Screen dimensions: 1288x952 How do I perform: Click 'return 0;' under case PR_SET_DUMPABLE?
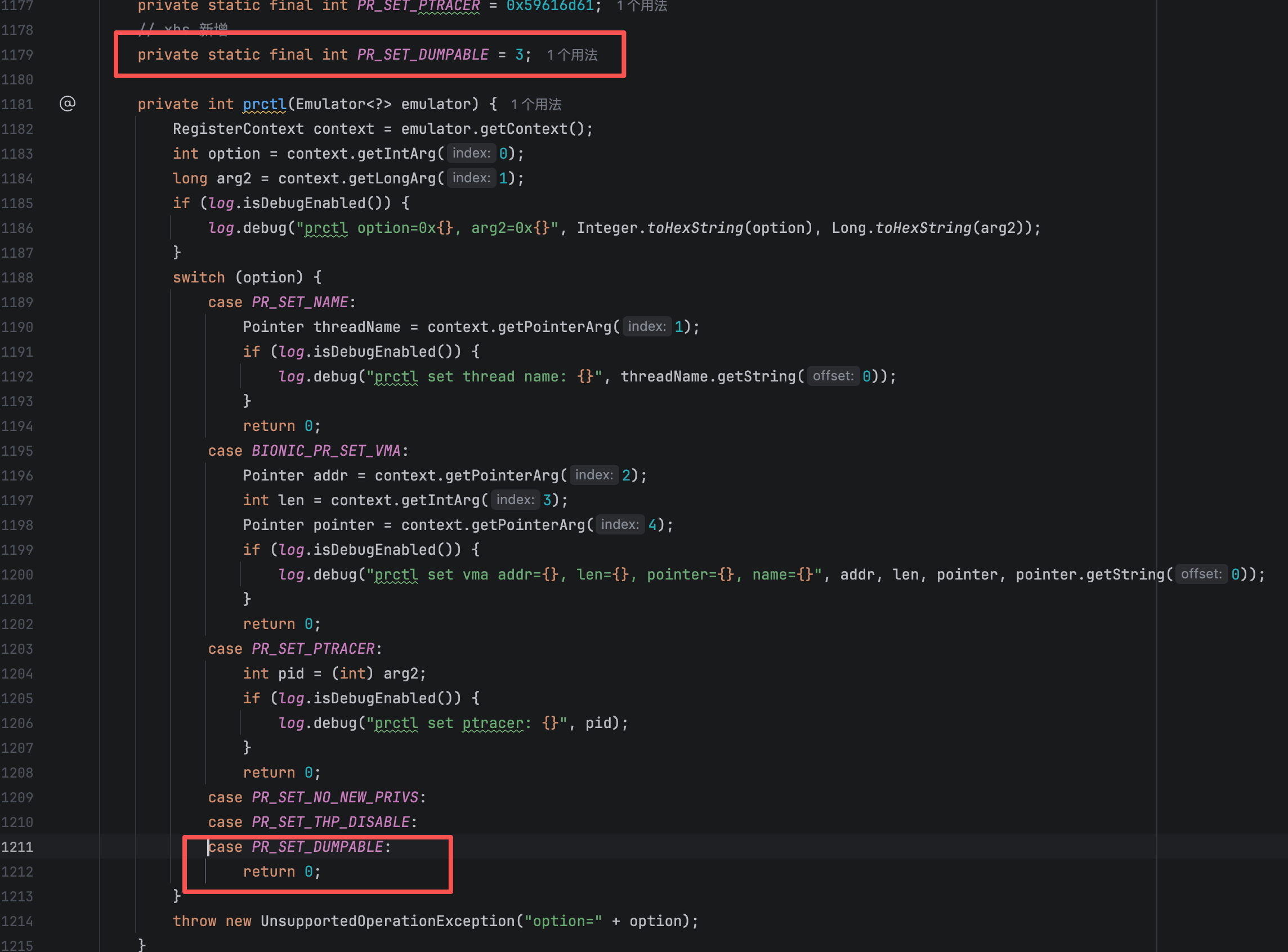click(x=281, y=872)
